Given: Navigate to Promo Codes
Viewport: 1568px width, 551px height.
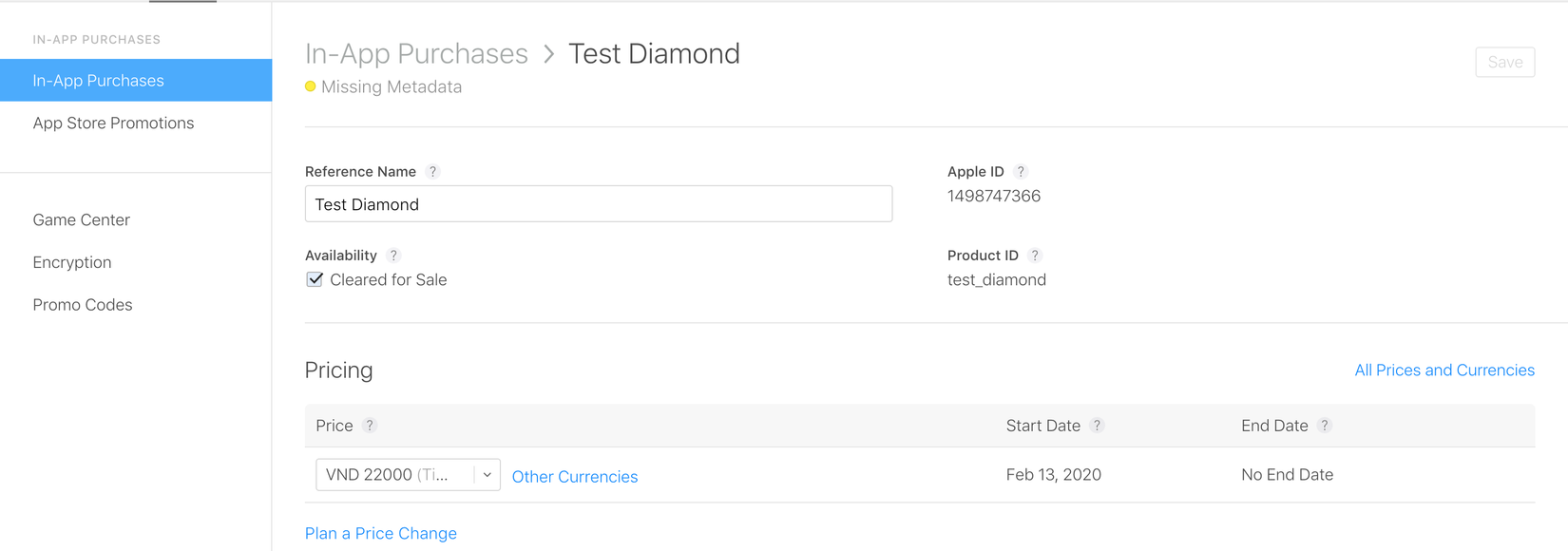Looking at the screenshot, I should 83,305.
